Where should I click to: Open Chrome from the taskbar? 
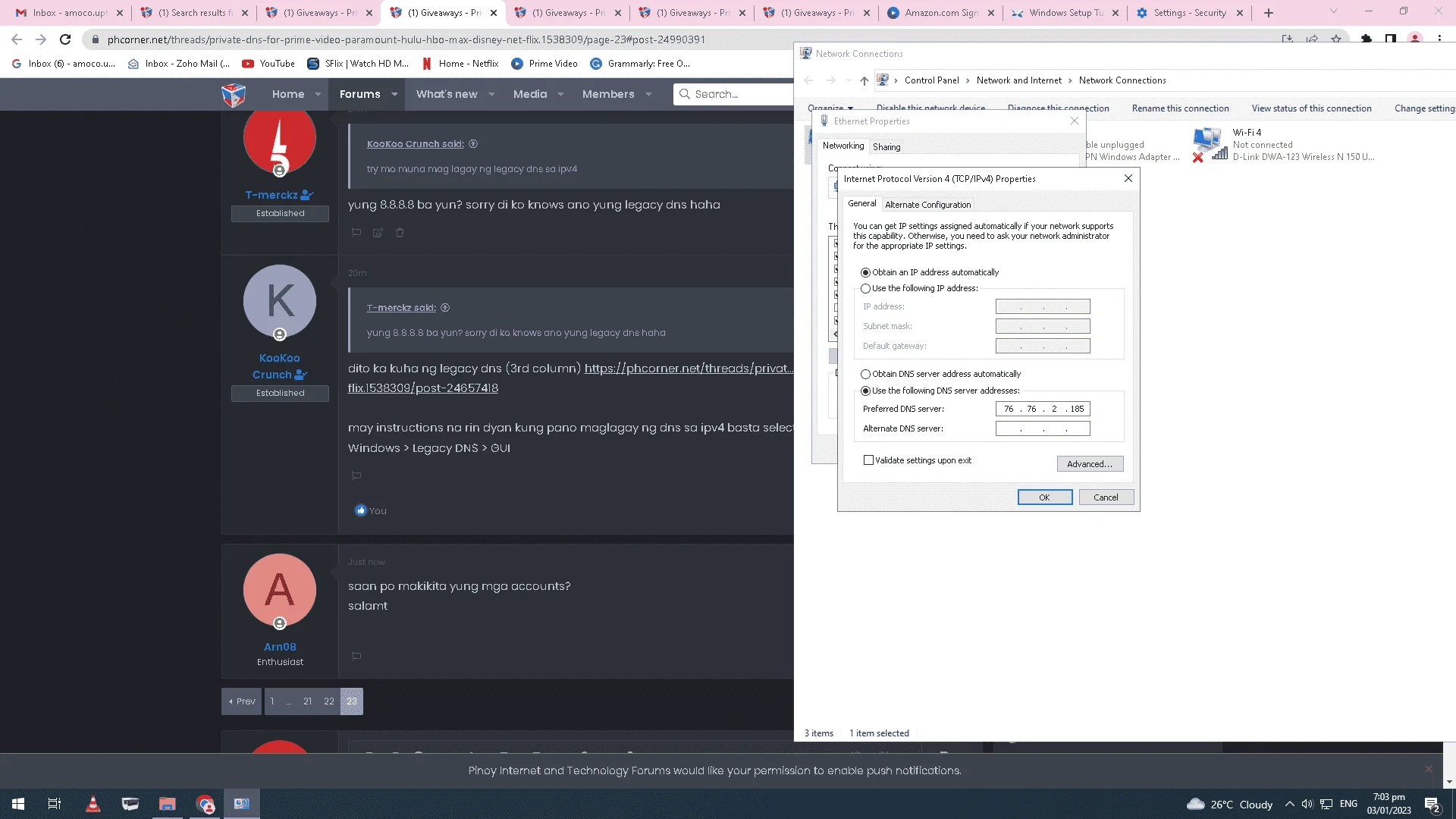pos(205,804)
